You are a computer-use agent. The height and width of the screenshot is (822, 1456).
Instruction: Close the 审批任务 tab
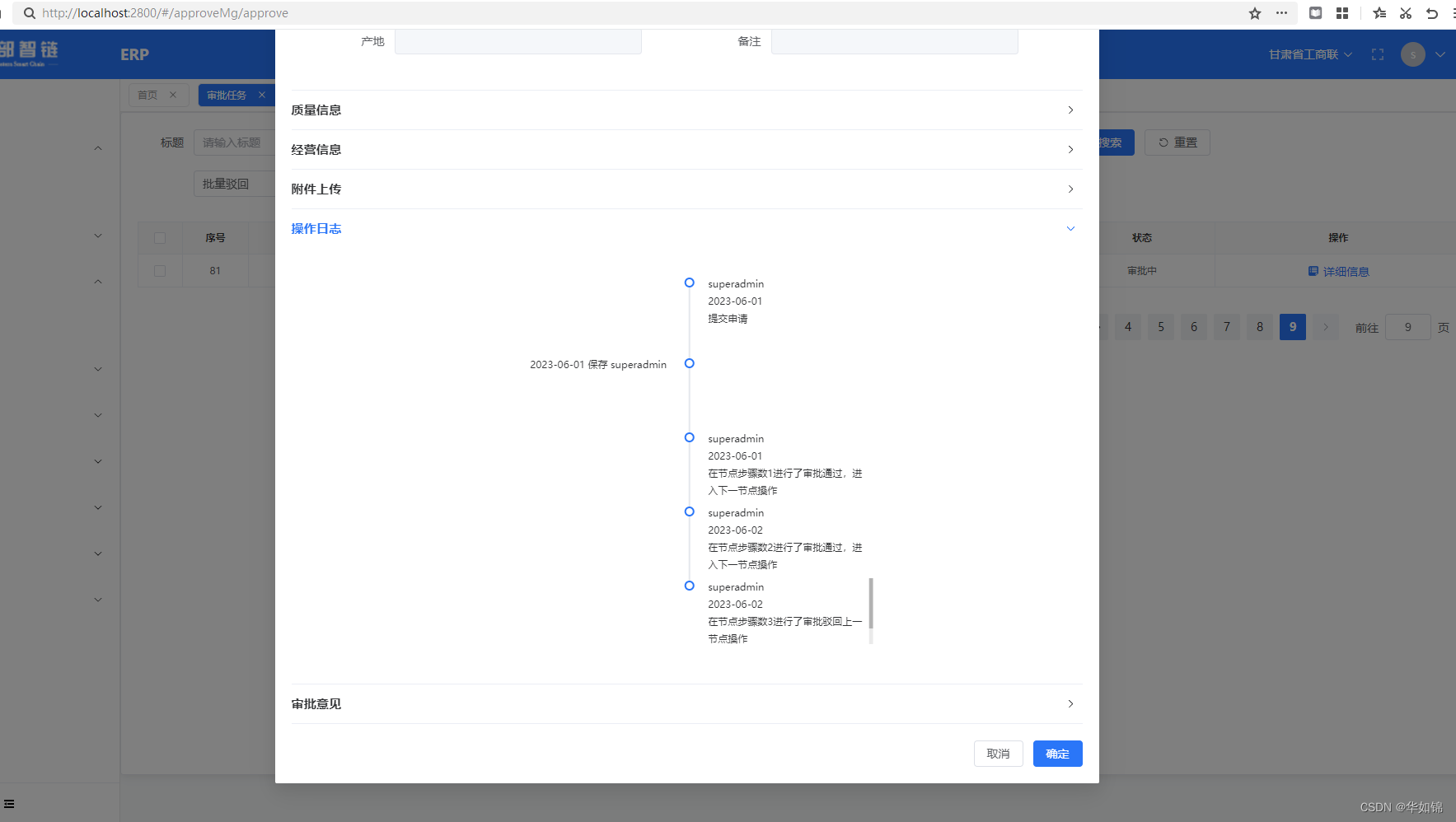(x=261, y=95)
